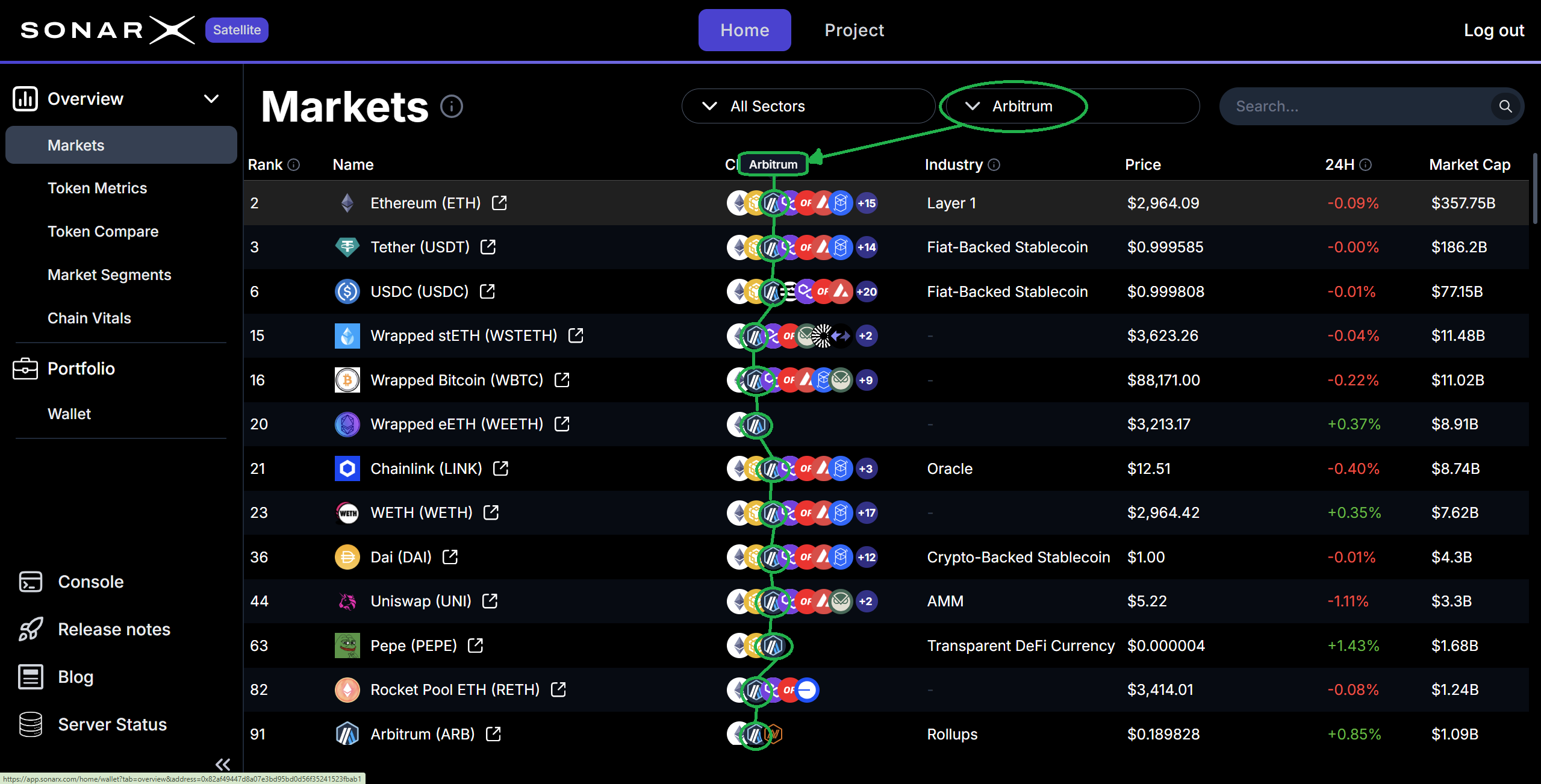The height and width of the screenshot is (784, 1541).
Task: Open the Chain Vitals page
Action: tap(89, 318)
